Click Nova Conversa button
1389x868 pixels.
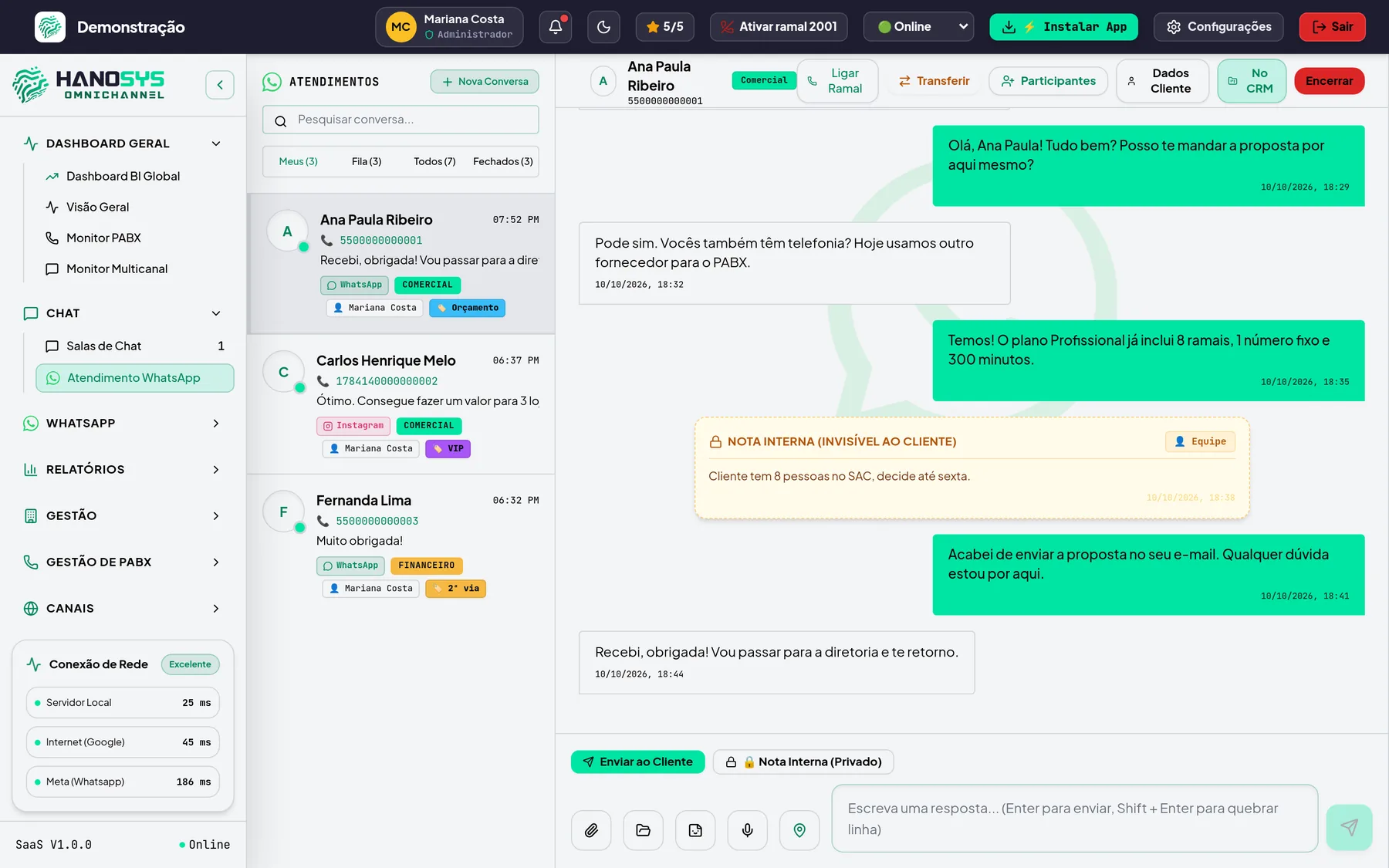tap(485, 82)
